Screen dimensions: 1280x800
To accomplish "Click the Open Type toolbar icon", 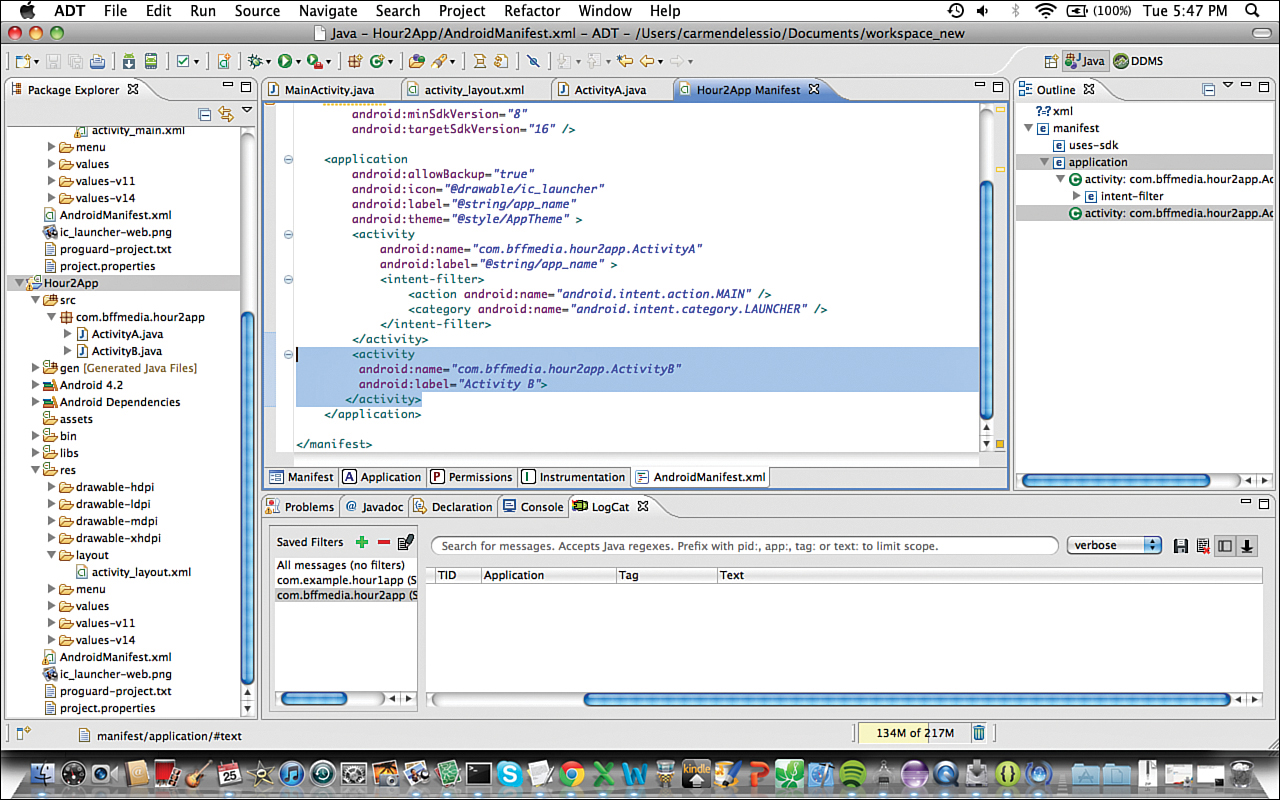I will point(416,61).
